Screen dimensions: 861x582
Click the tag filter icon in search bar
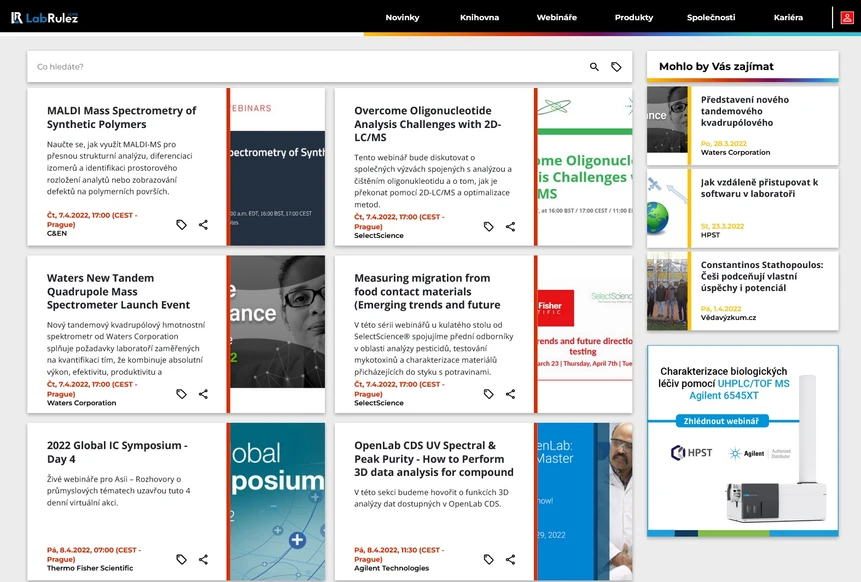click(616, 66)
